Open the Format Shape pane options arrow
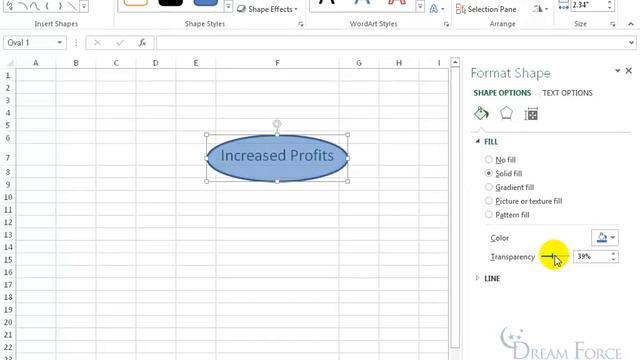This screenshot has height=360, width=640. pos(617,71)
